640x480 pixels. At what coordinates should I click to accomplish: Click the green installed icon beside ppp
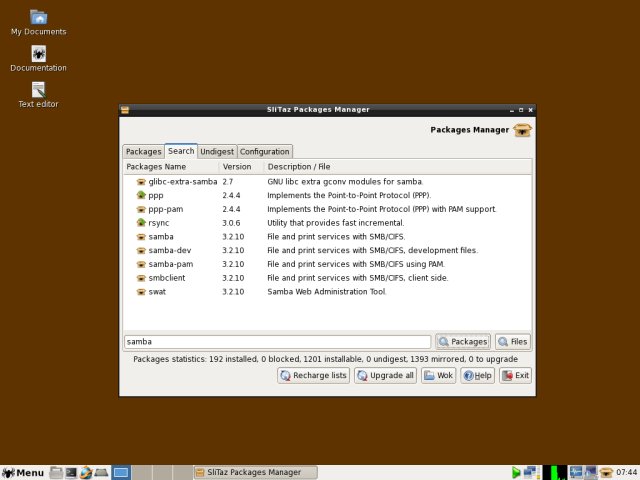tap(141, 195)
